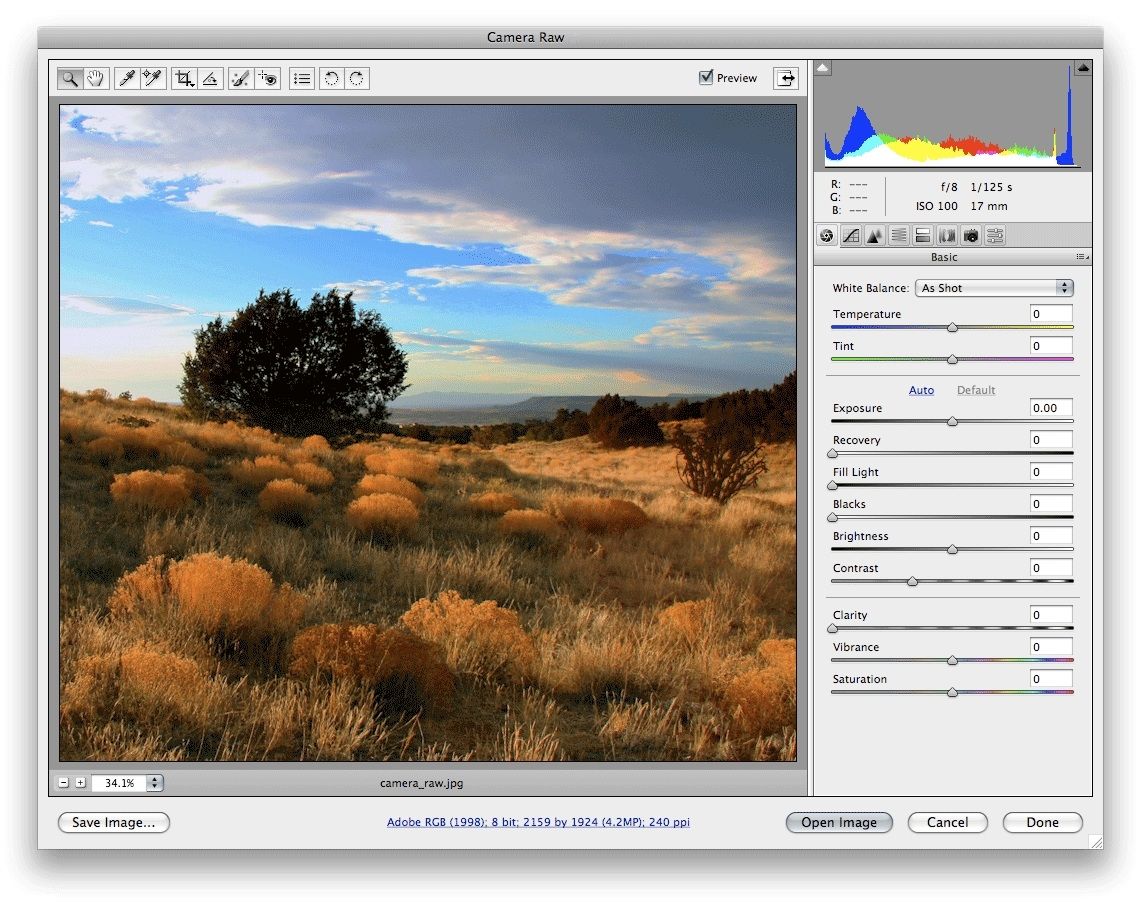Uncheck the Preview checkbox
The image size is (1144, 911).
click(x=706, y=77)
